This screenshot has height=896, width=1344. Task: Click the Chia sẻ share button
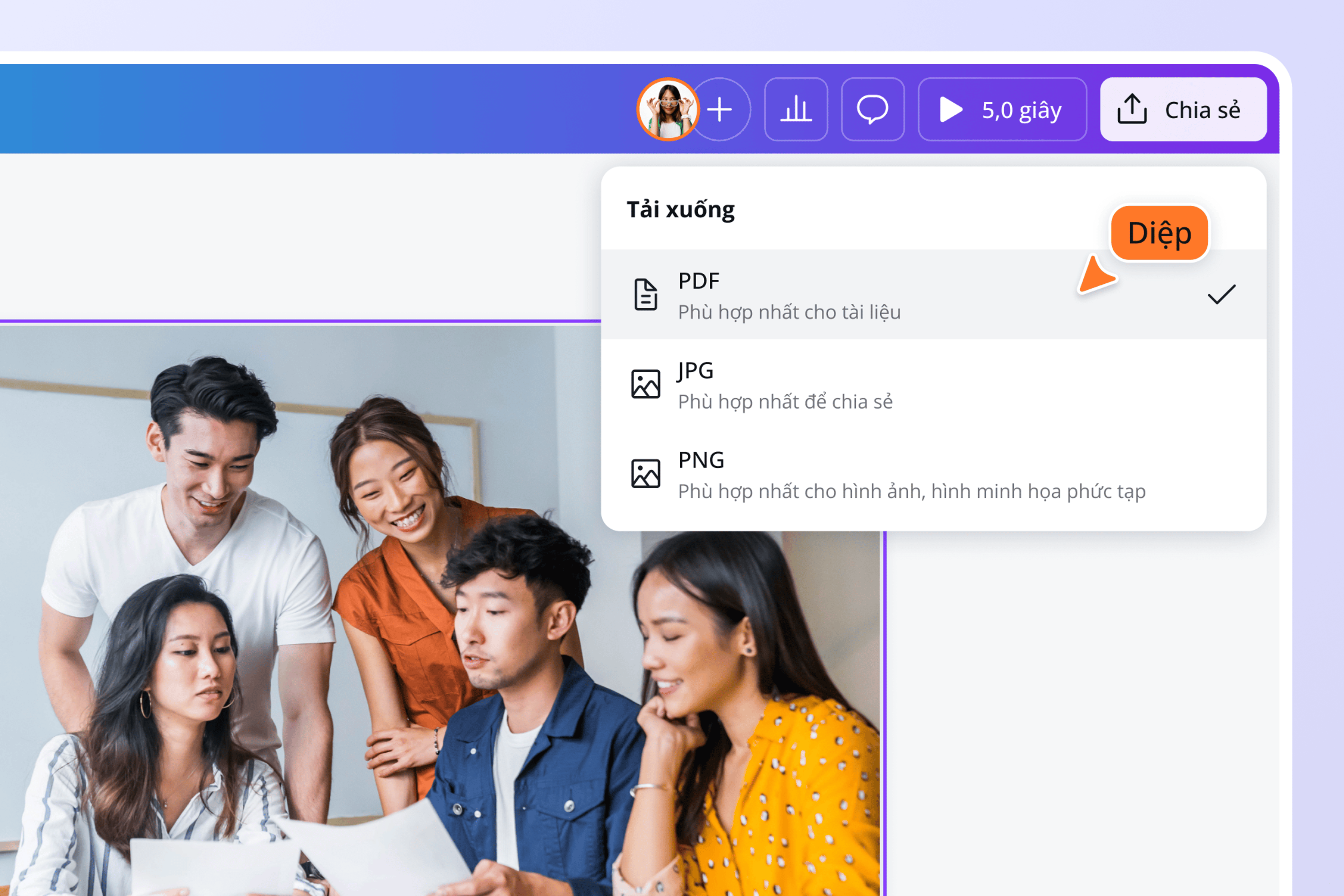[x=1183, y=109]
